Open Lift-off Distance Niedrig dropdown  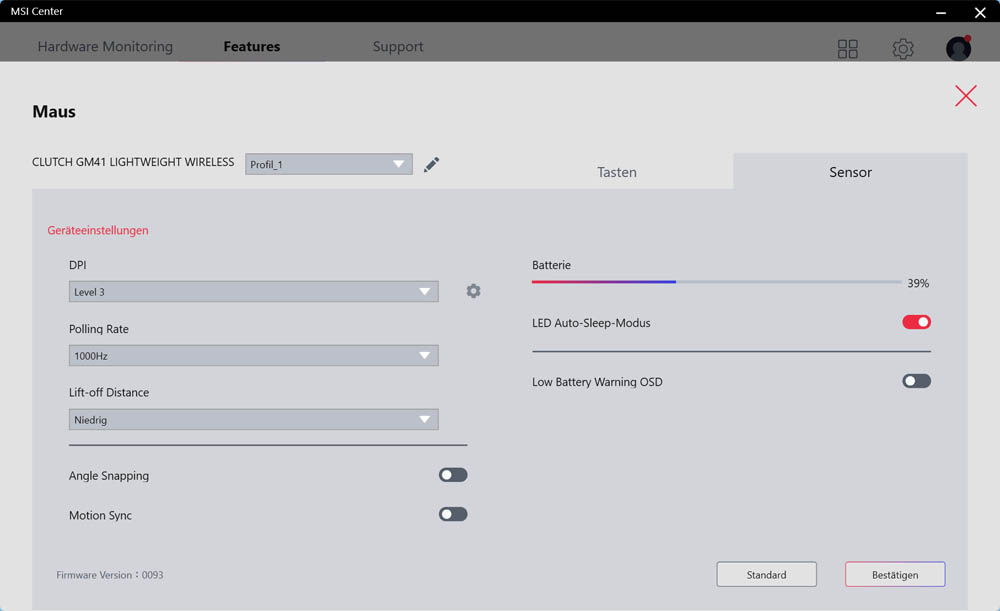[x=253, y=419]
